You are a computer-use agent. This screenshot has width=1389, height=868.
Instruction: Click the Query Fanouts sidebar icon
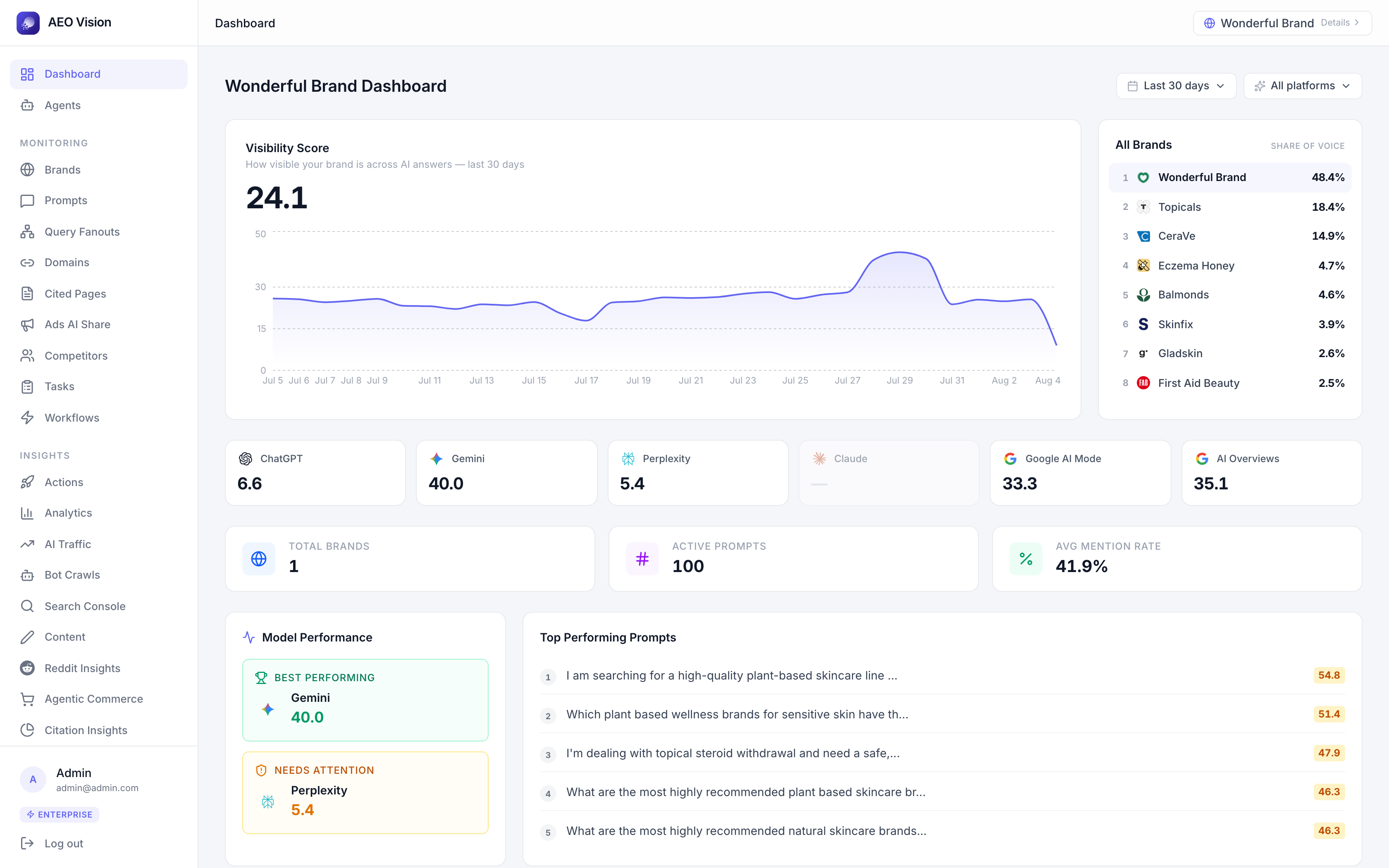[x=27, y=232]
